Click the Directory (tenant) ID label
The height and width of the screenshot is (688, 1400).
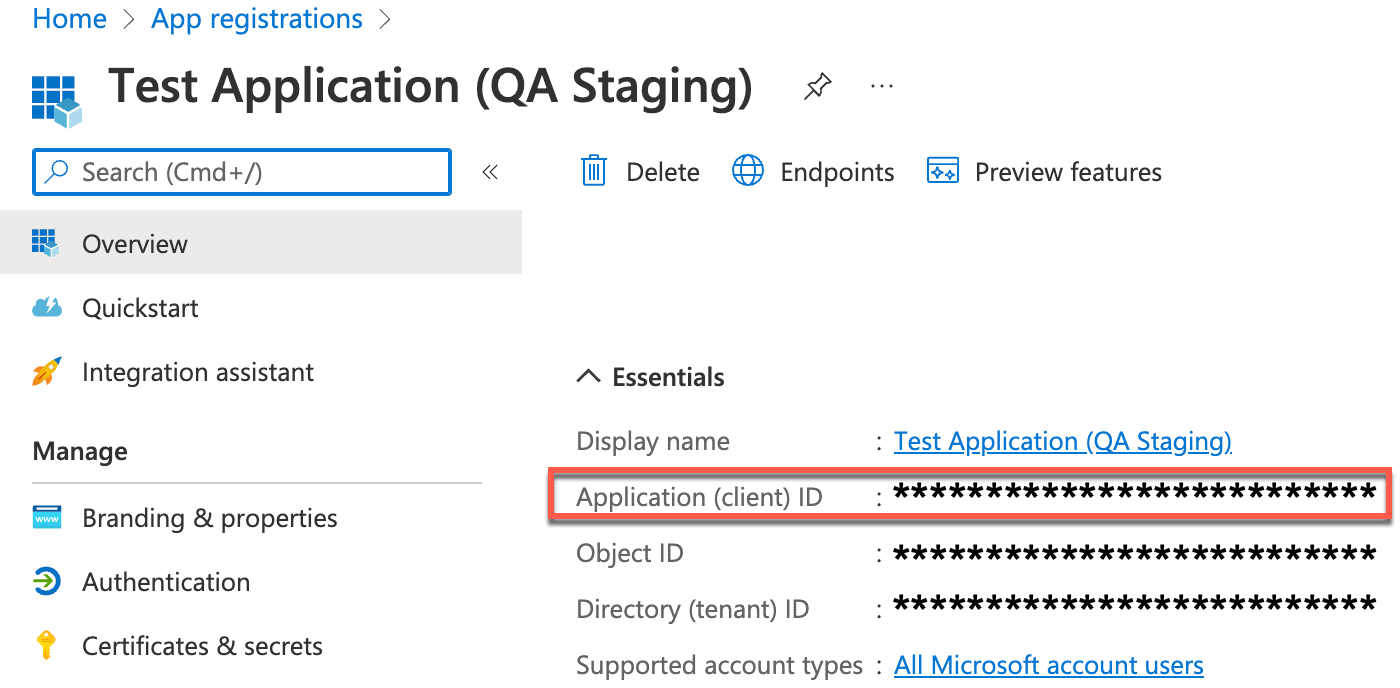[693, 609]
